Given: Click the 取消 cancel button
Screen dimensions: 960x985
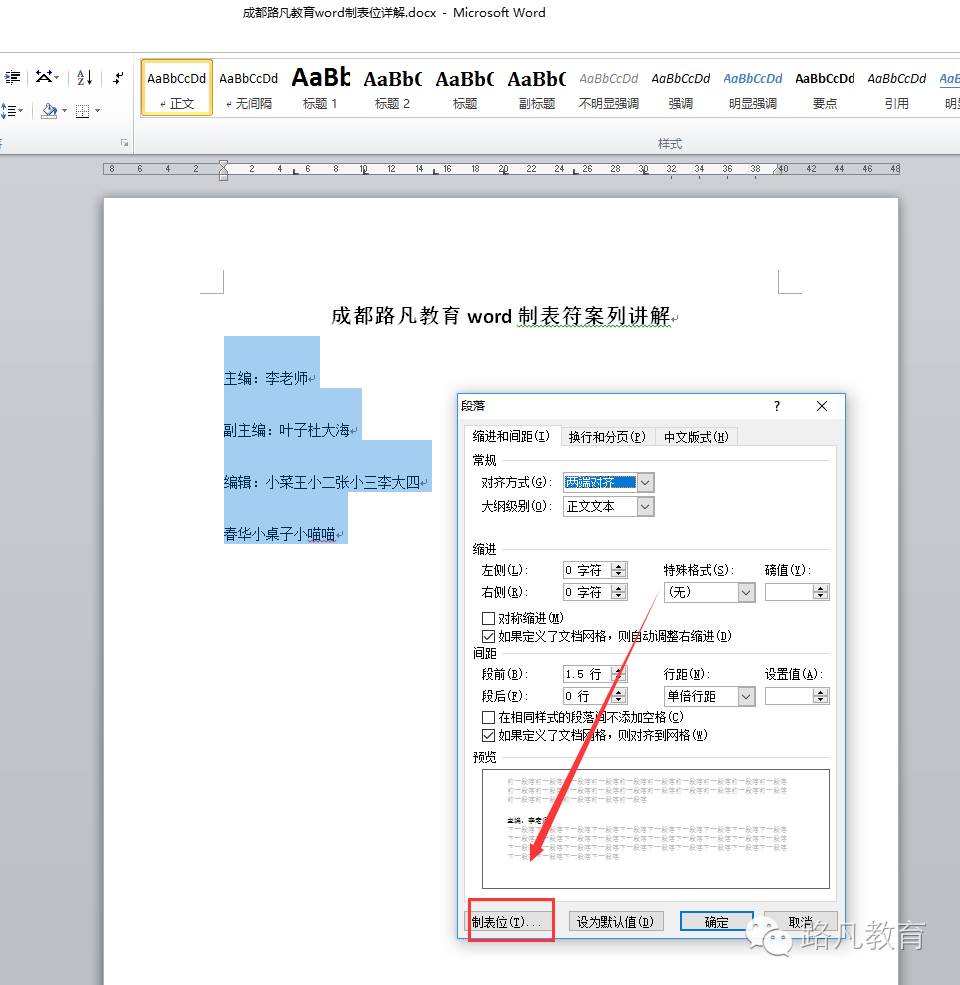Looking at the screenshot, I should pyautogui.click(x=800, y=922).
